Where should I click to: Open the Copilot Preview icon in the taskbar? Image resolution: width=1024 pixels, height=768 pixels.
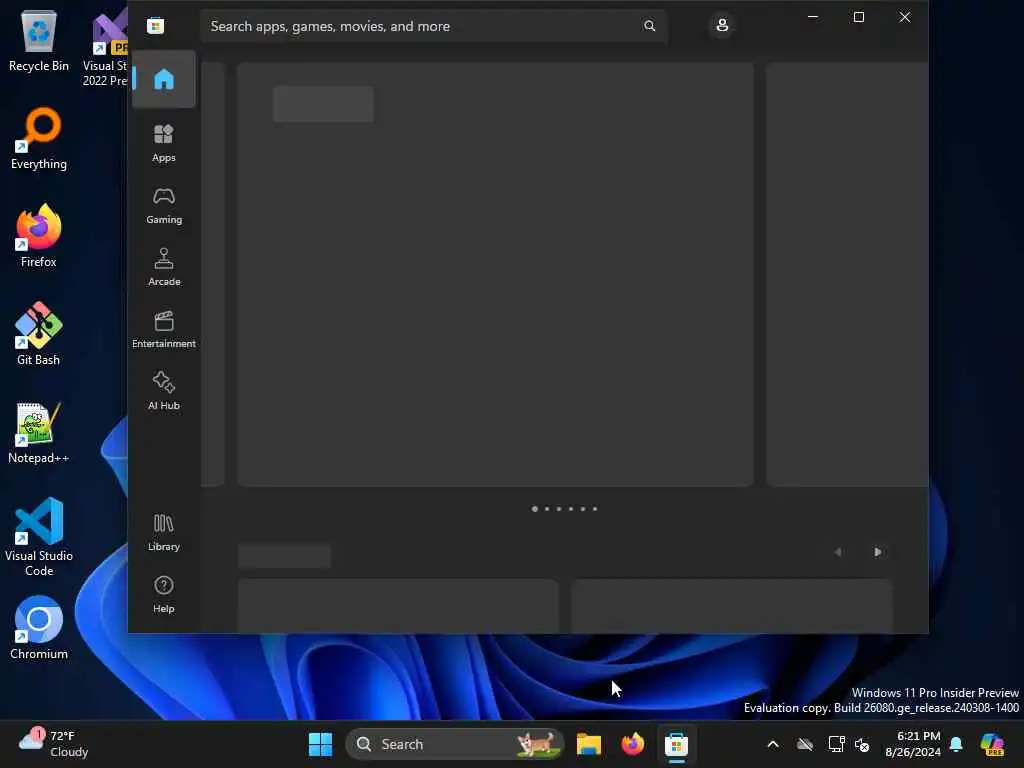pos(992,744)
